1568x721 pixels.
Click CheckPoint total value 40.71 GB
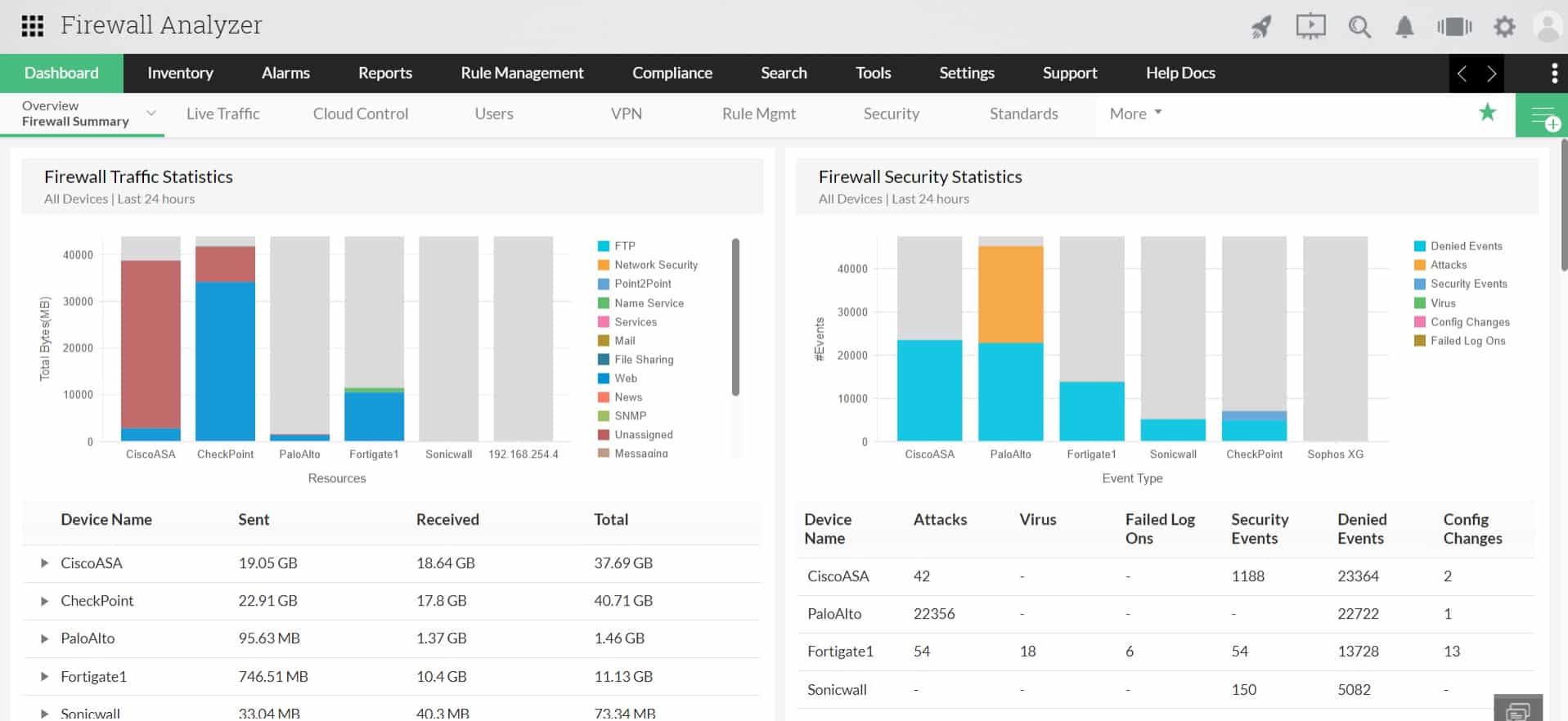[623, 601]
